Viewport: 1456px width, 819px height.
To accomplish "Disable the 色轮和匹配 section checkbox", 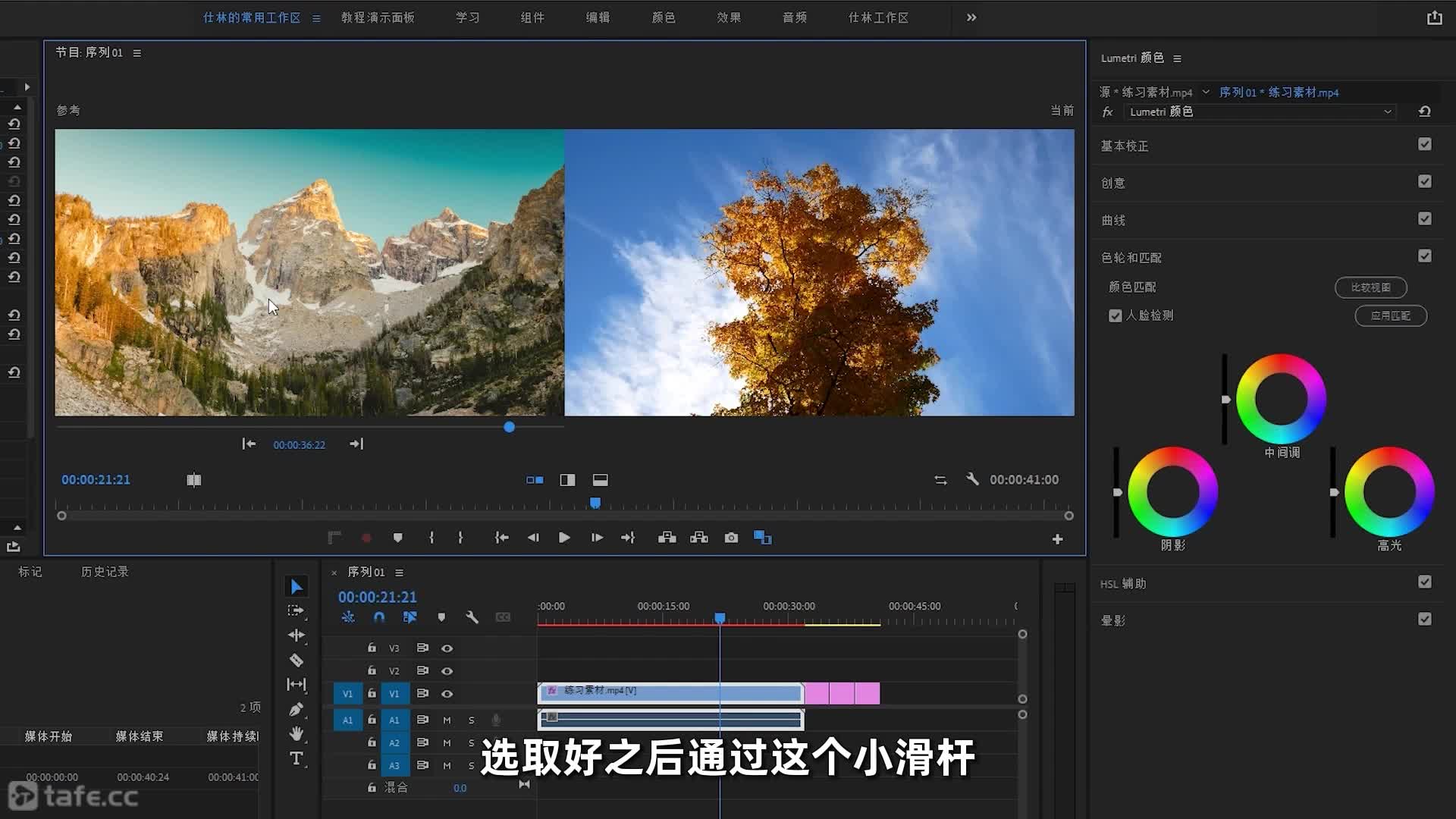I will coord(1425,256).
